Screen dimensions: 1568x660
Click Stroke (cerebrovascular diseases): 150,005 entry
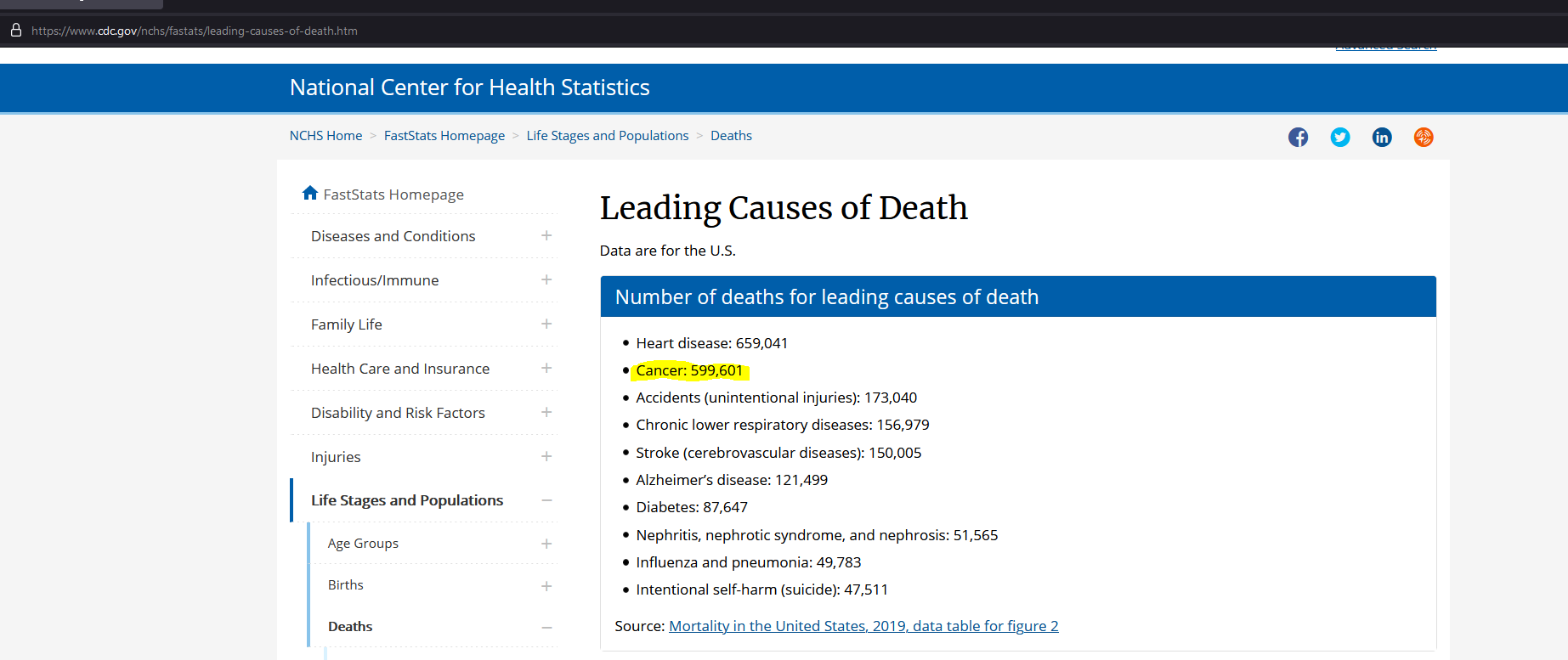click(778, 453)
